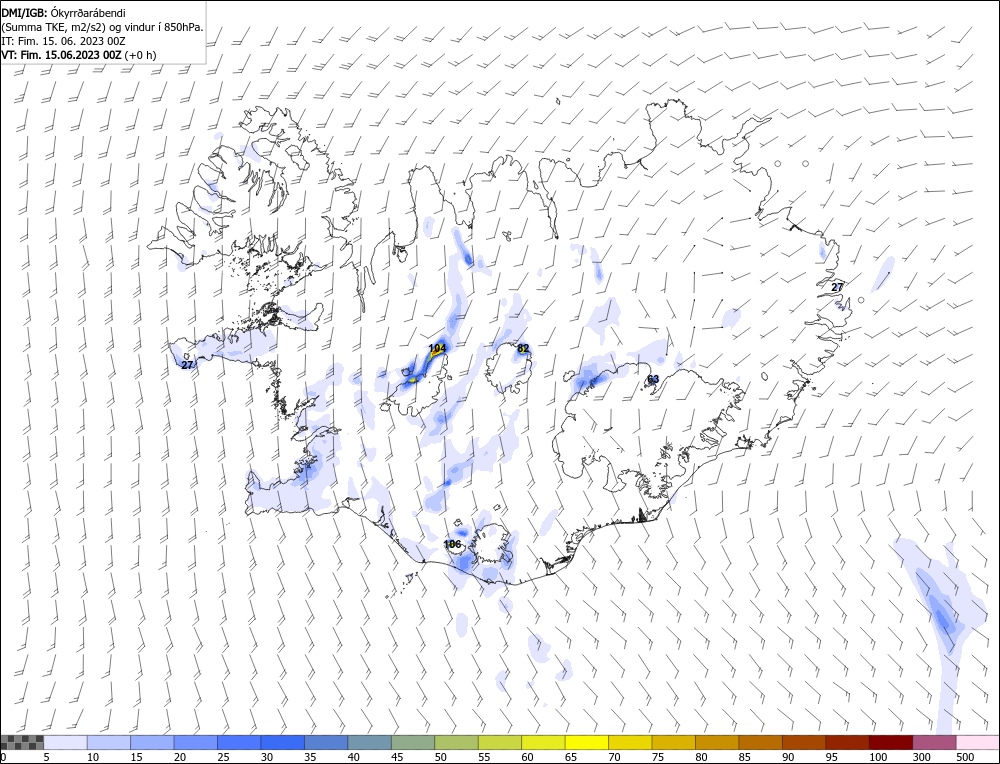The height and width of the screenshot is (764, 1000).
Task: Click the 300–500 mauve legend swatch
Action: click(x=933, y=742)
